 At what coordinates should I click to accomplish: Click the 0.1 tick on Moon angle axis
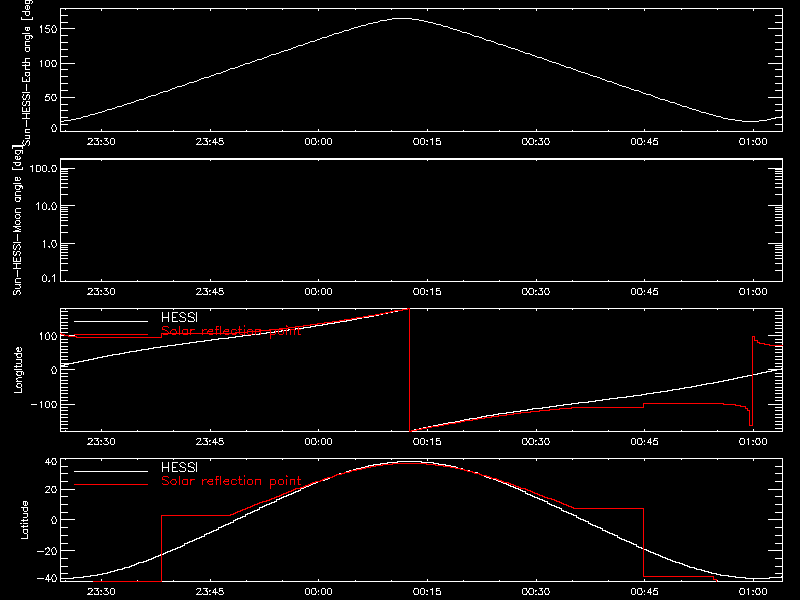pyautogui.click(x=49, y=278)
